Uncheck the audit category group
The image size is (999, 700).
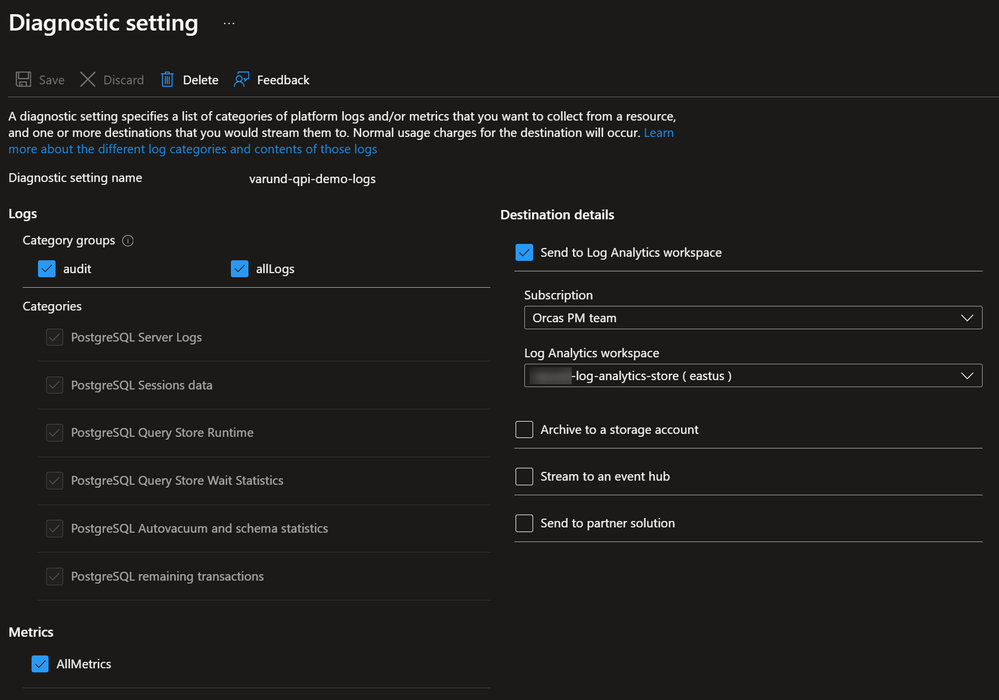click(46, 268)
